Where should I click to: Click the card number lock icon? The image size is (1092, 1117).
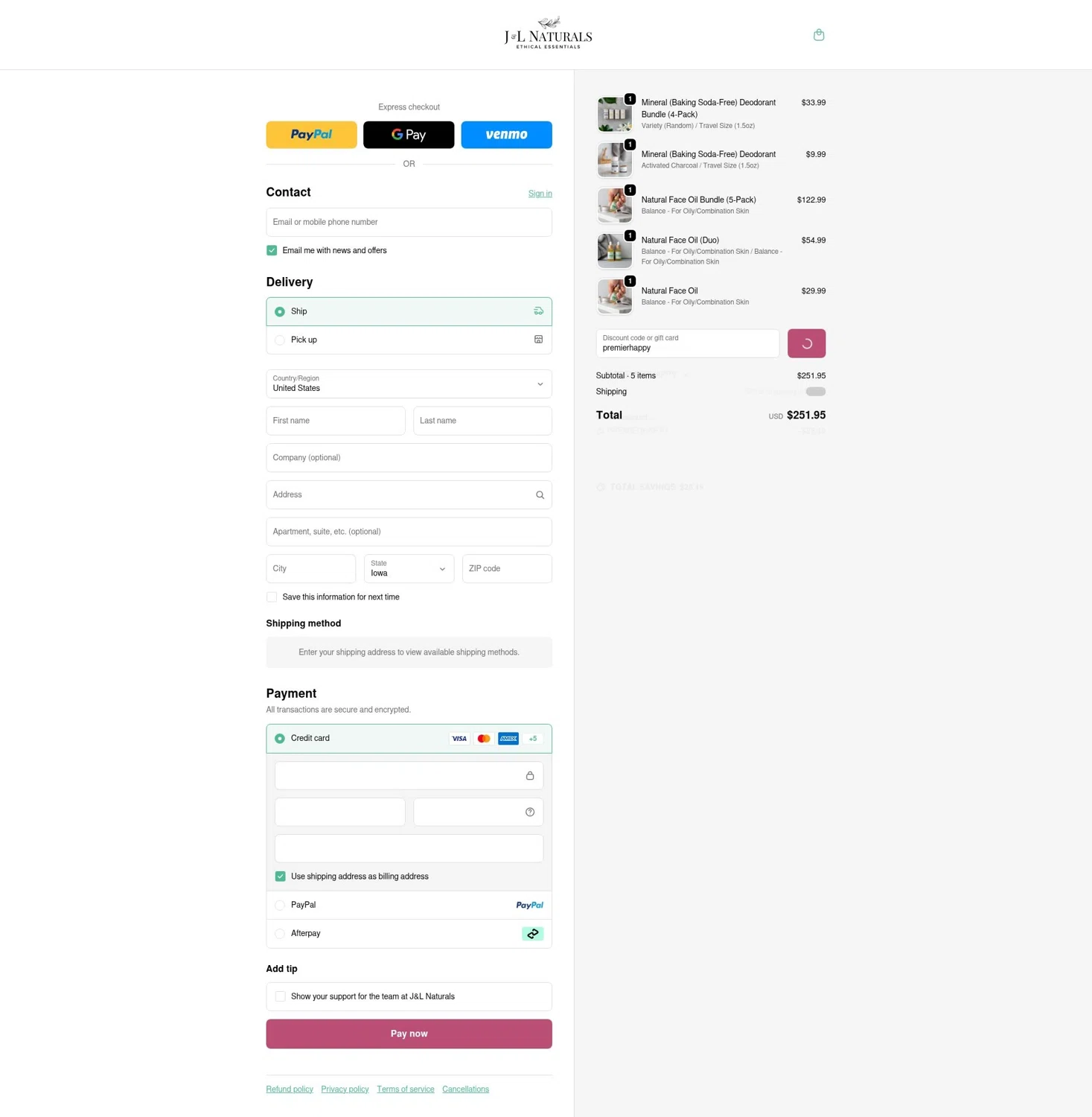click(x=530, y=776)
